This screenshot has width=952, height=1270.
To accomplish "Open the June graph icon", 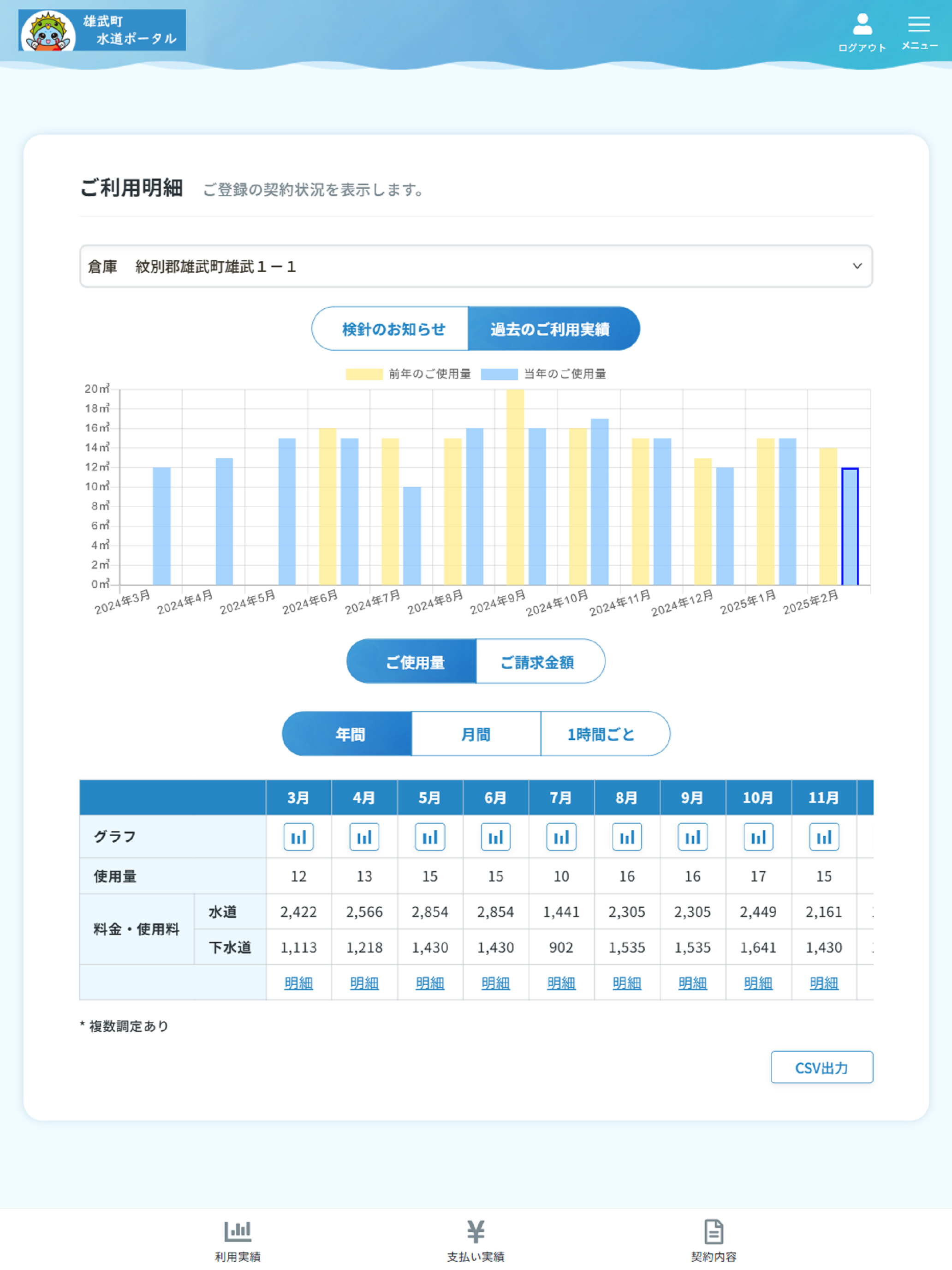I will (496, 837).
